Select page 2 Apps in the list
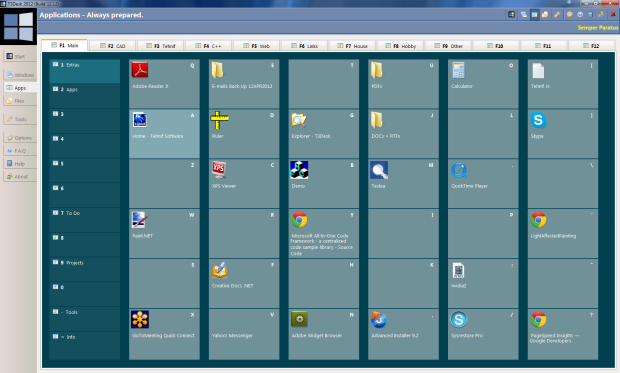The width and height of the screenshot is (620, 373). tap(85, 96)
